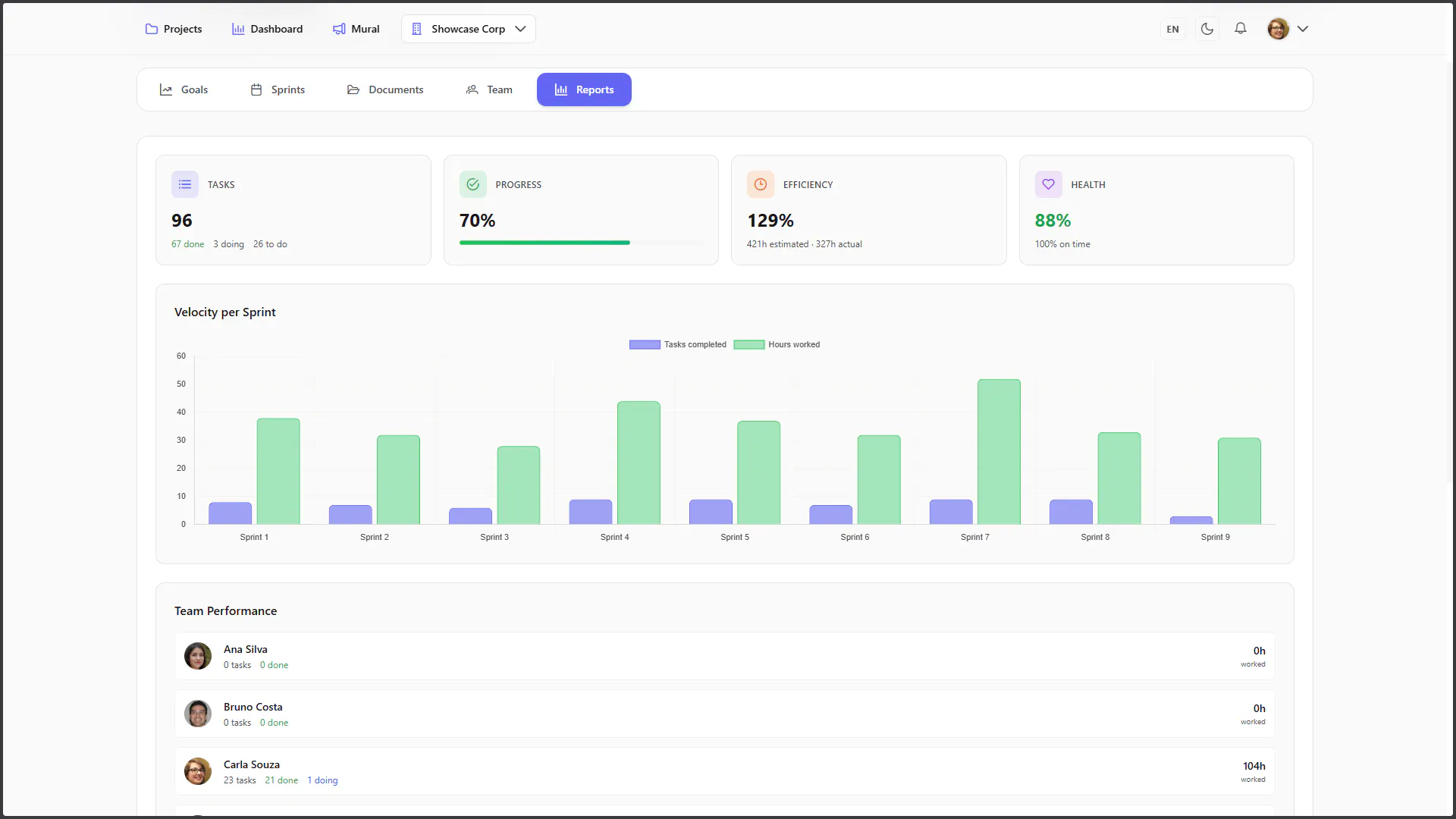This screenshot has width=1456, height=819.
Task: Open the Showcase Corp dropdown
Action: [x=469, y=29]
